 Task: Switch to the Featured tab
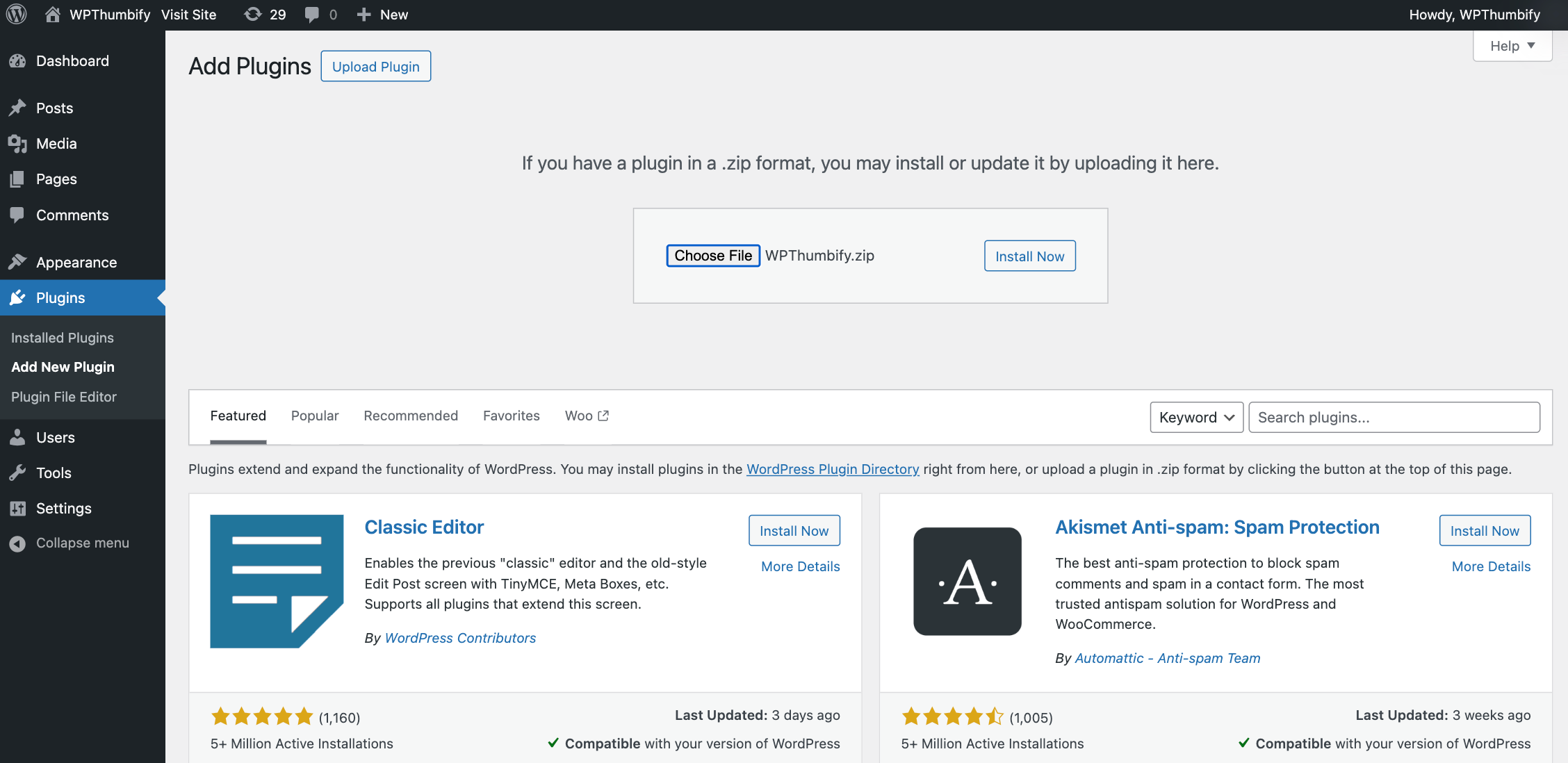click(238, 416)
